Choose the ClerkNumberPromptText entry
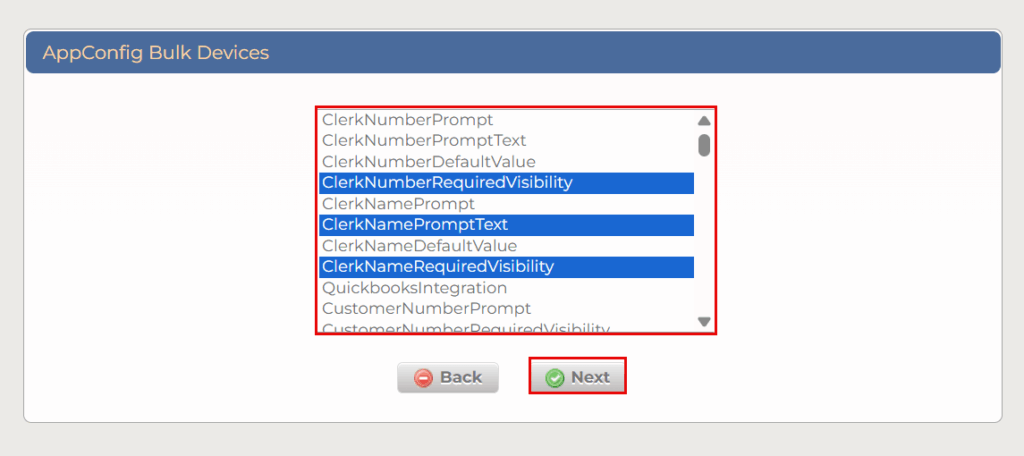 tap(424, 141)
